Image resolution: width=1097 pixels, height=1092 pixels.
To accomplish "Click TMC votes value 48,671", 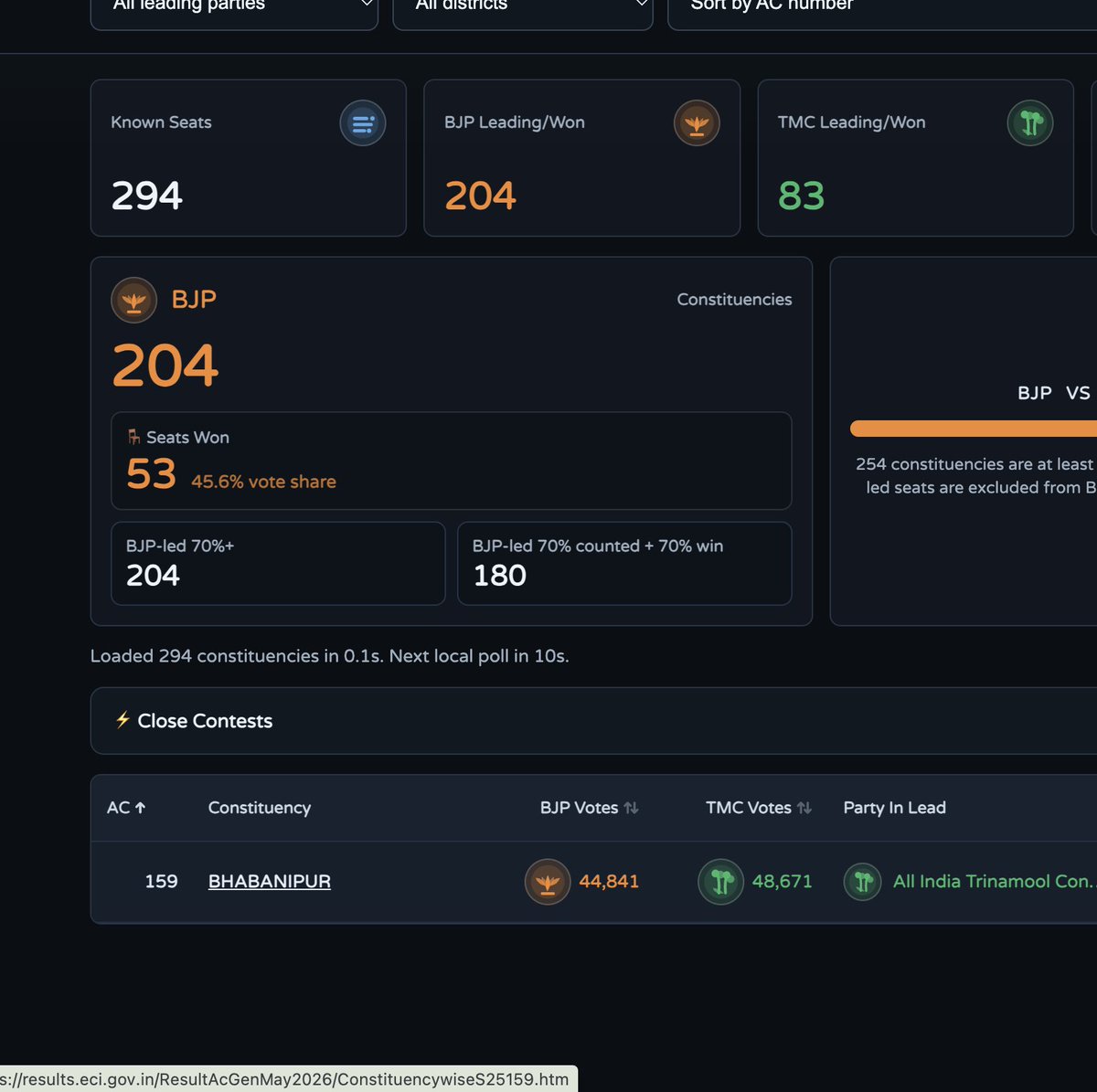I will pyautogui.click(x=782, y=882).
